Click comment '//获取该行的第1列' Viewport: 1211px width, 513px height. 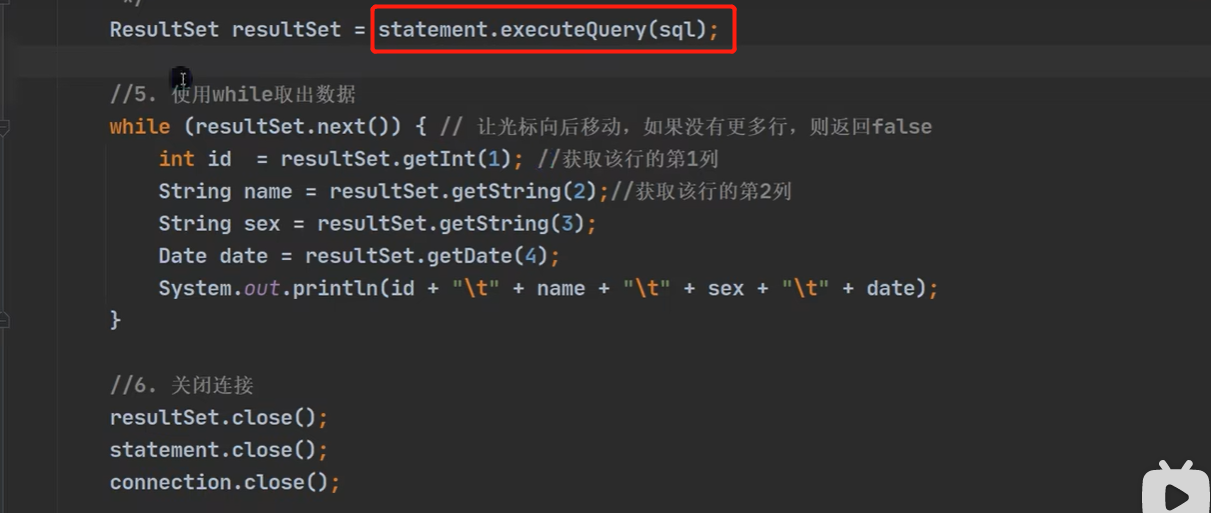(628, 159)
